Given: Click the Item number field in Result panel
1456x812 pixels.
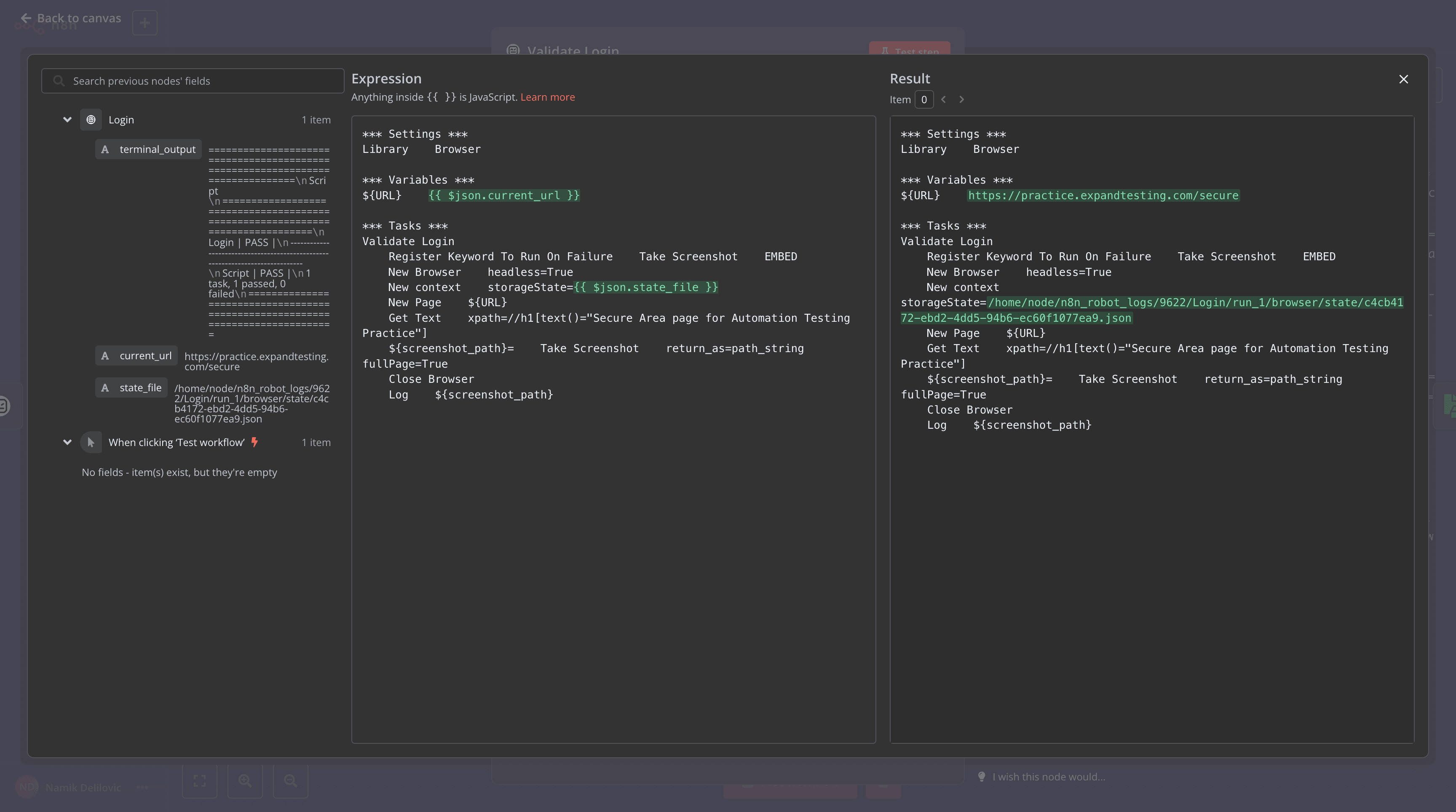Looking at the screenshot, I should 923,99.
